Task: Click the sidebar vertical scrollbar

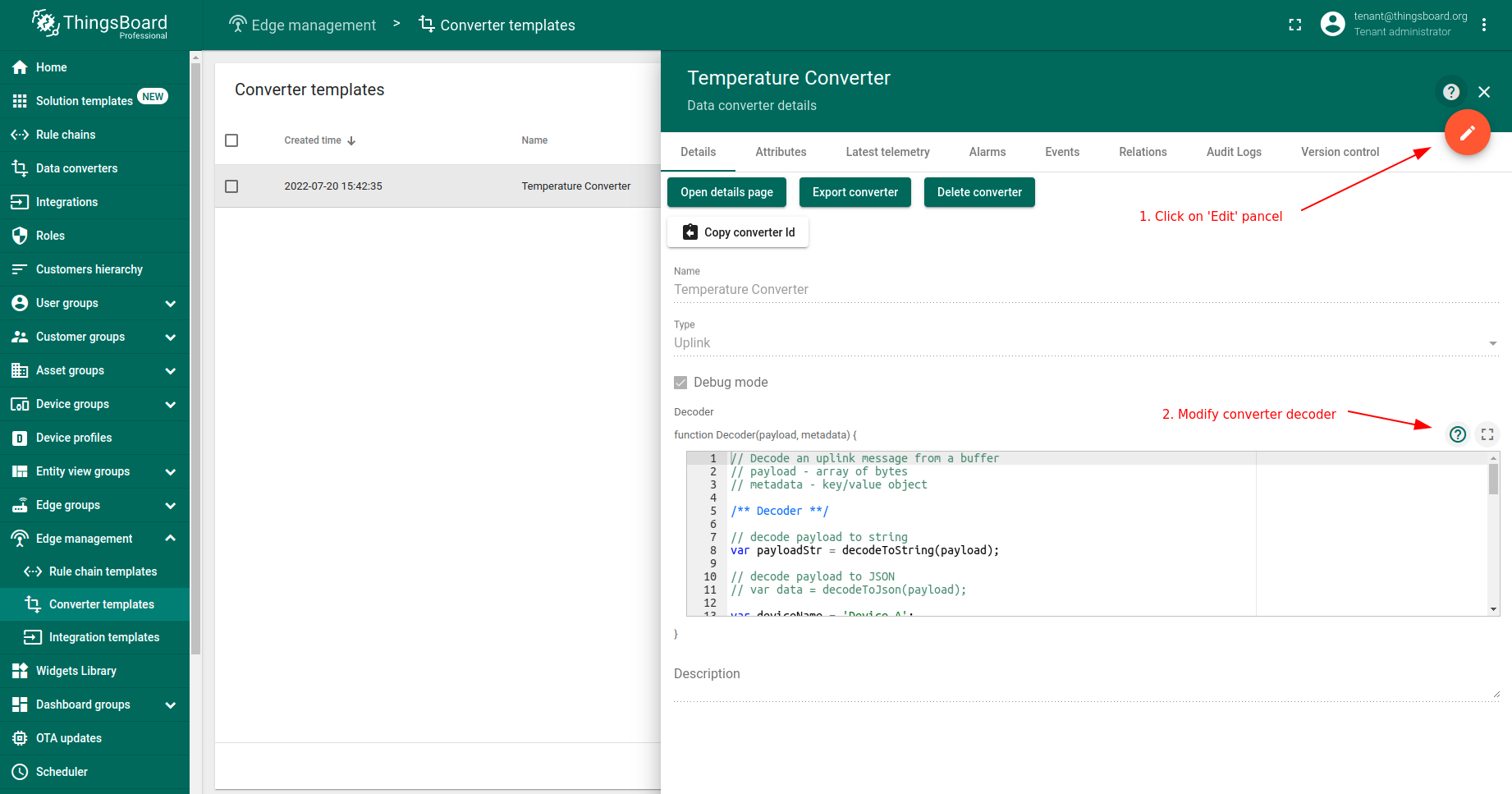Action: (195, 358)
